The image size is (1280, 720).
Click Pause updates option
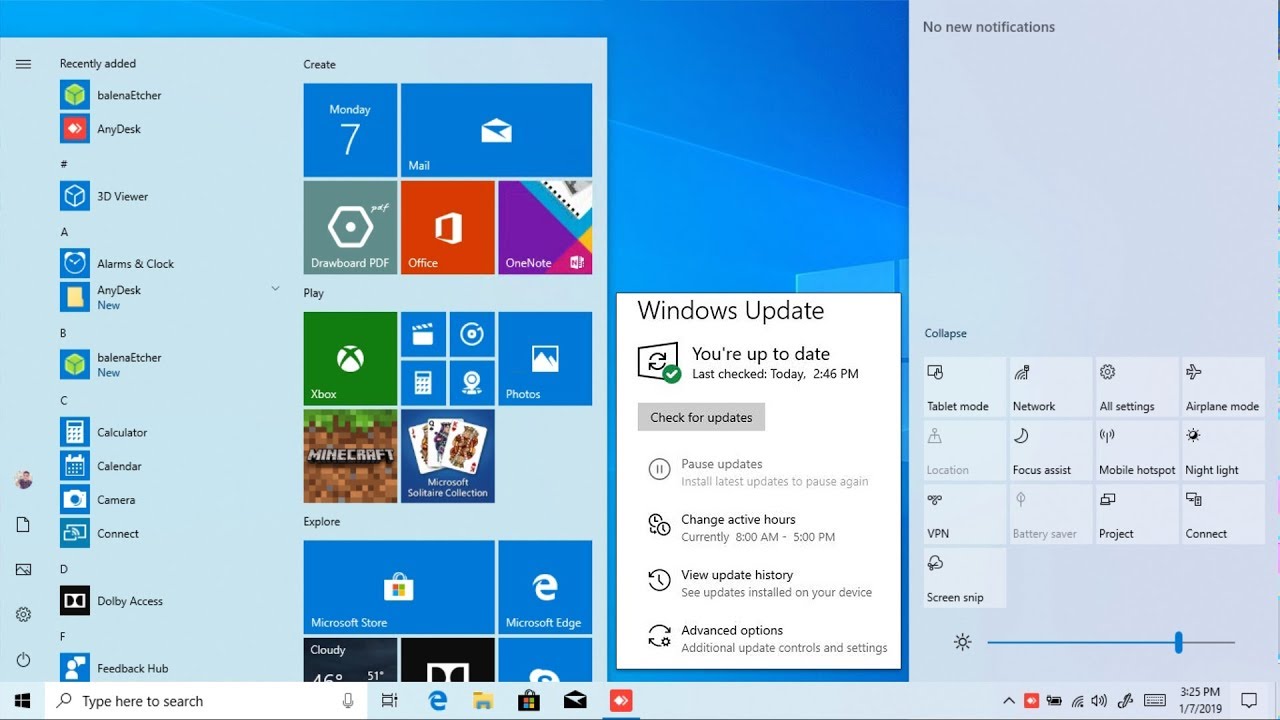coord(758,472)
